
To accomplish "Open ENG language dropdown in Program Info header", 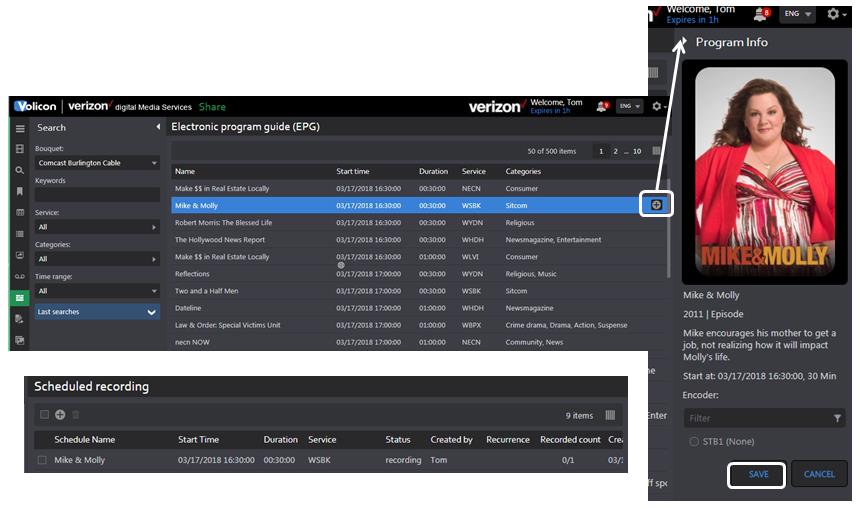I will 797,14.
